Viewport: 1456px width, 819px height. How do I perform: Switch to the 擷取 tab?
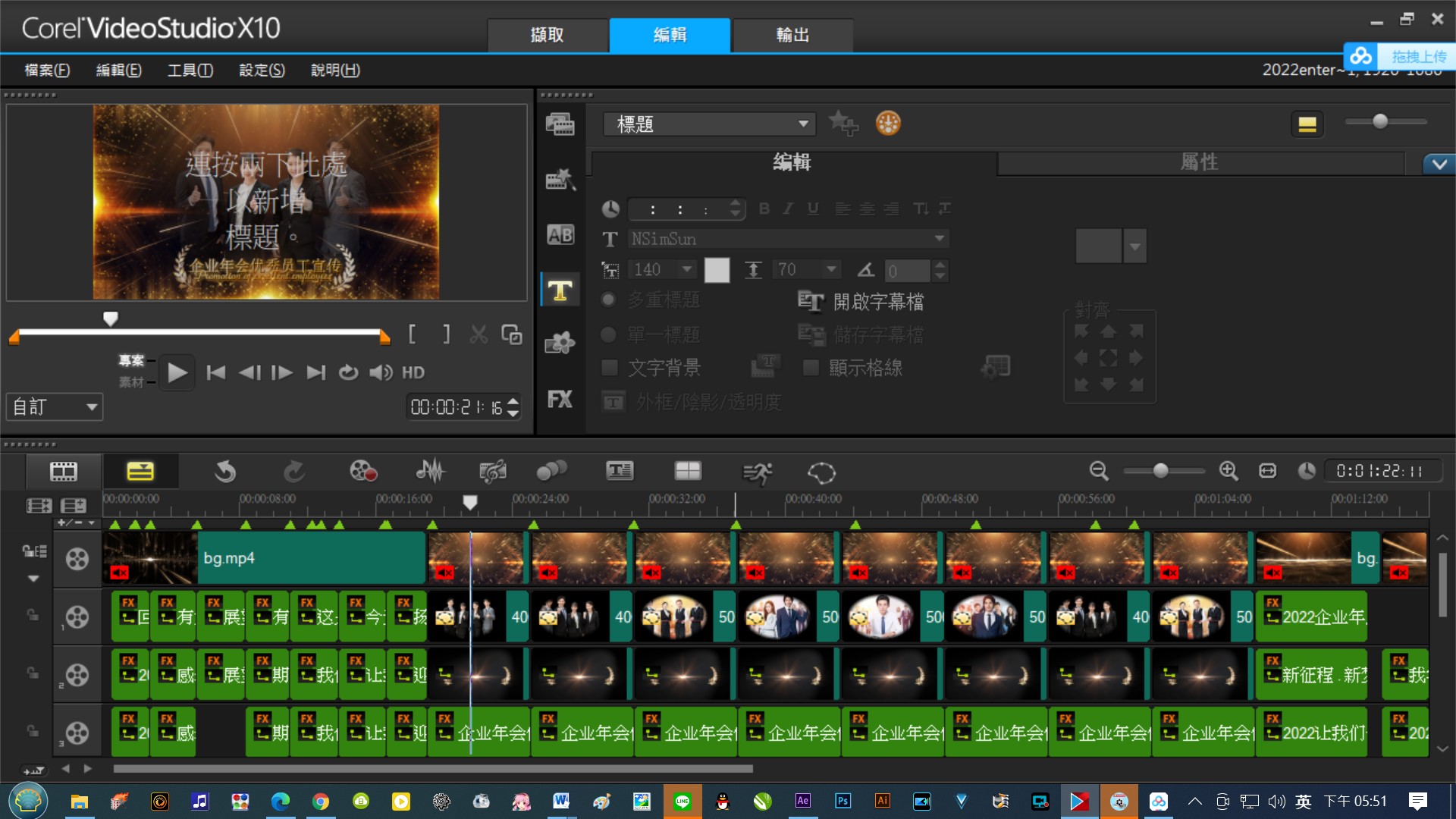click(548, 35)
